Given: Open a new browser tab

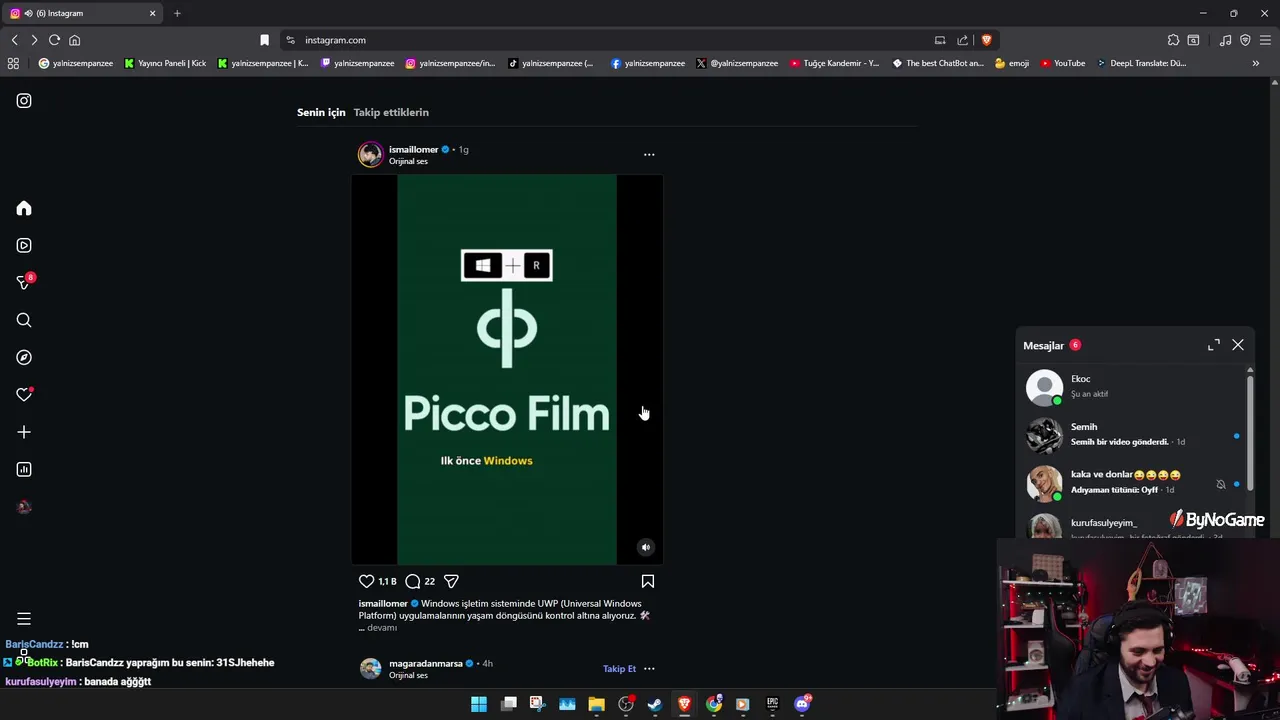Looking at the screenshot, I should click(177, 13).
